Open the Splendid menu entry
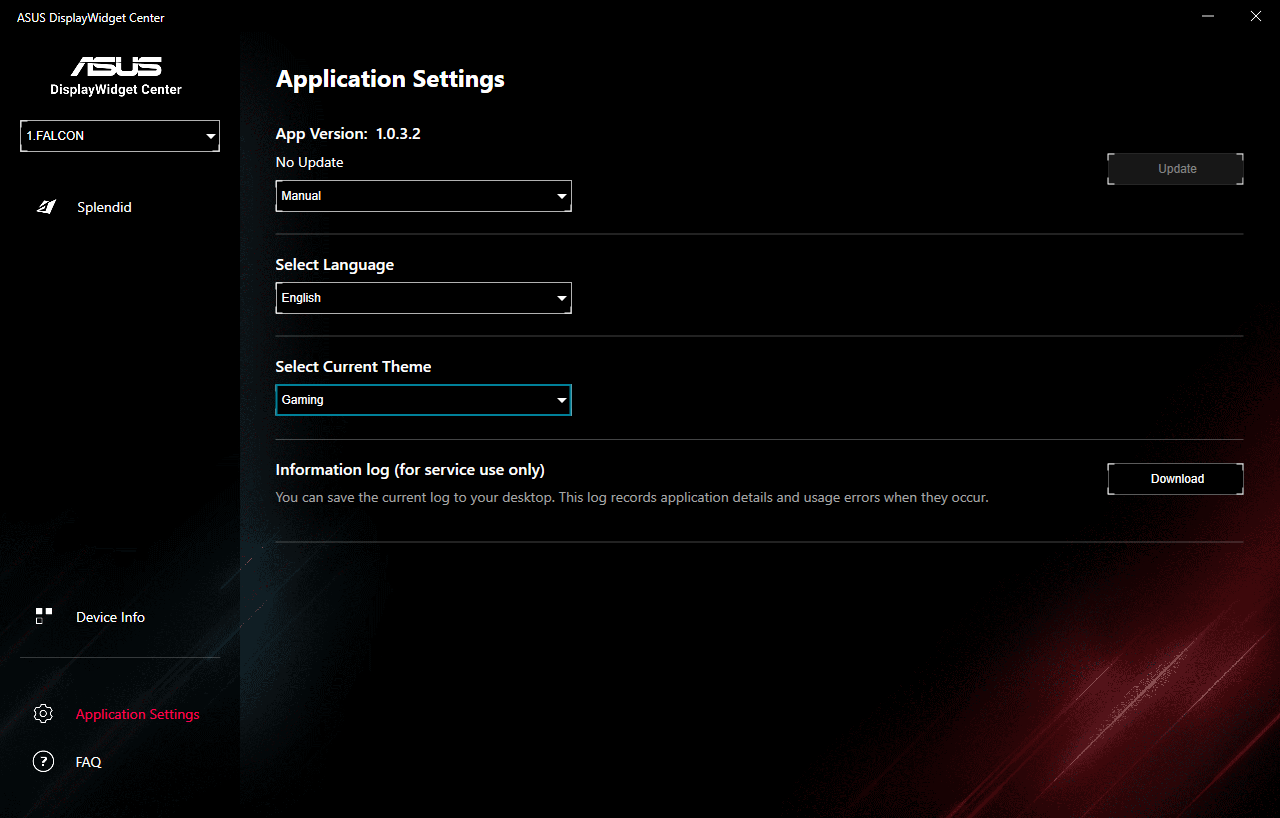Image resolution: width=1280 pixels, height=818 pixels. click(x=104, y=206)
